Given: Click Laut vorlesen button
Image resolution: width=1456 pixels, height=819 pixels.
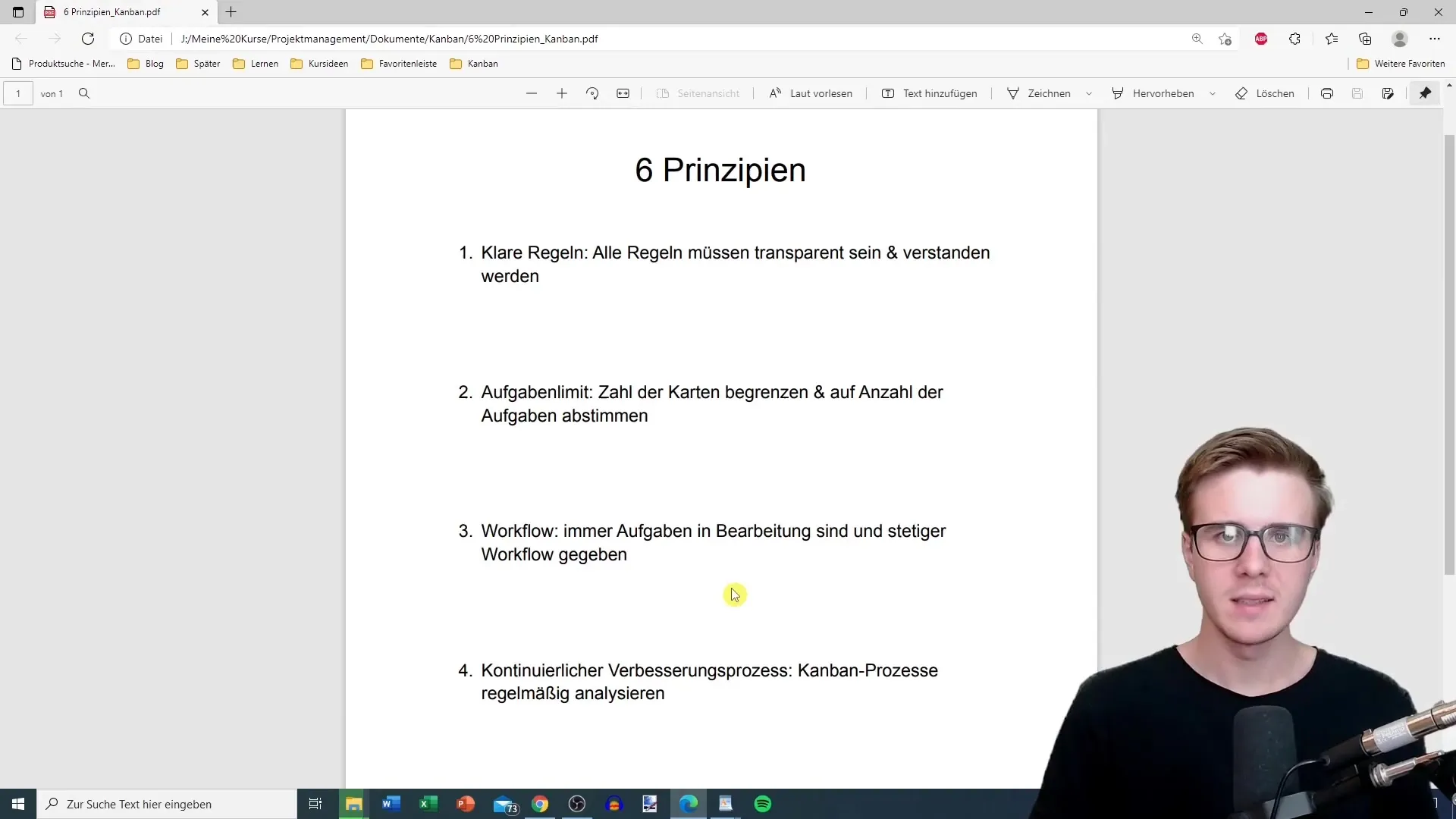Looking at the screenshot, I should [x=811, y=93].
